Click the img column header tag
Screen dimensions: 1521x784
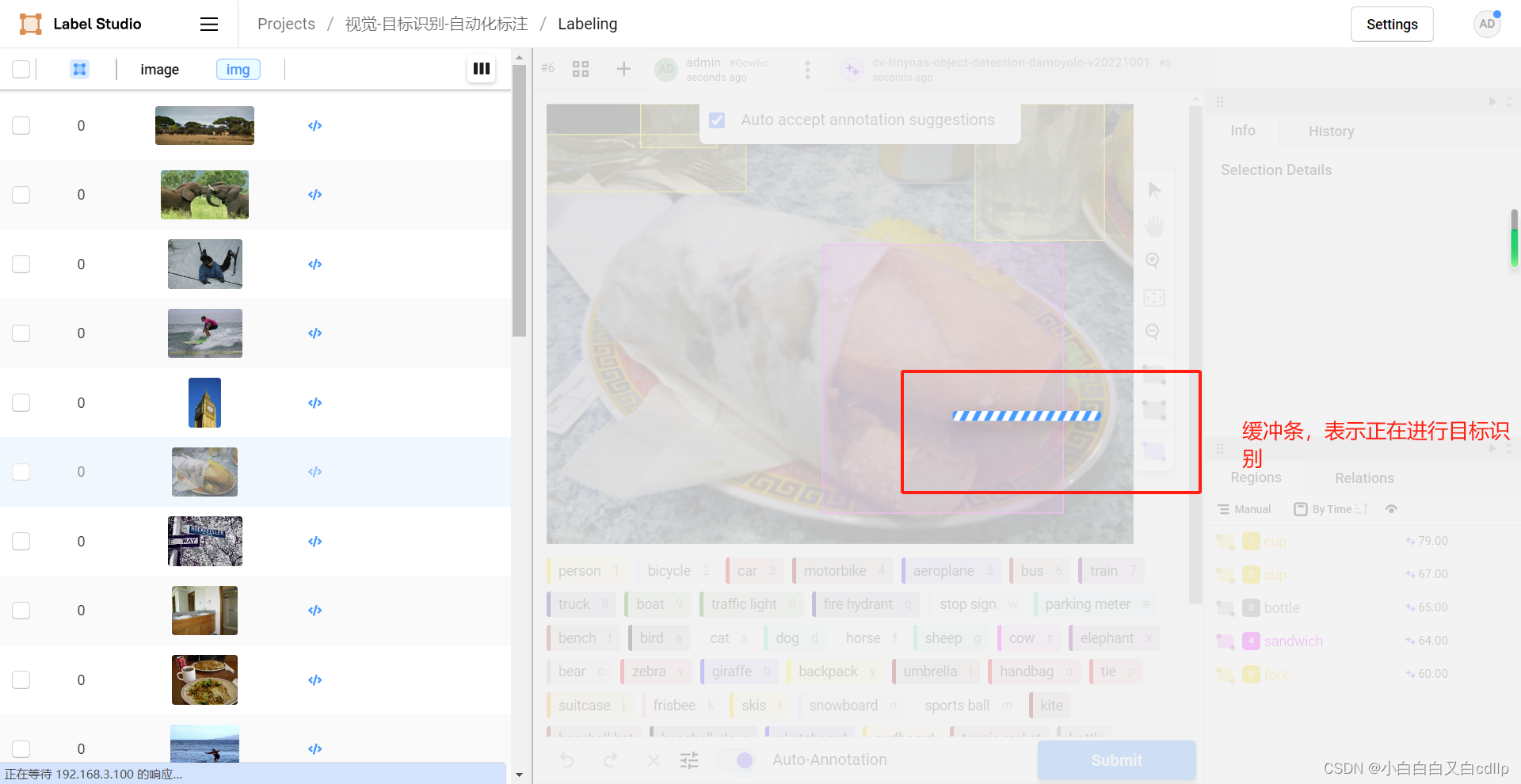(x=238, y=70)
